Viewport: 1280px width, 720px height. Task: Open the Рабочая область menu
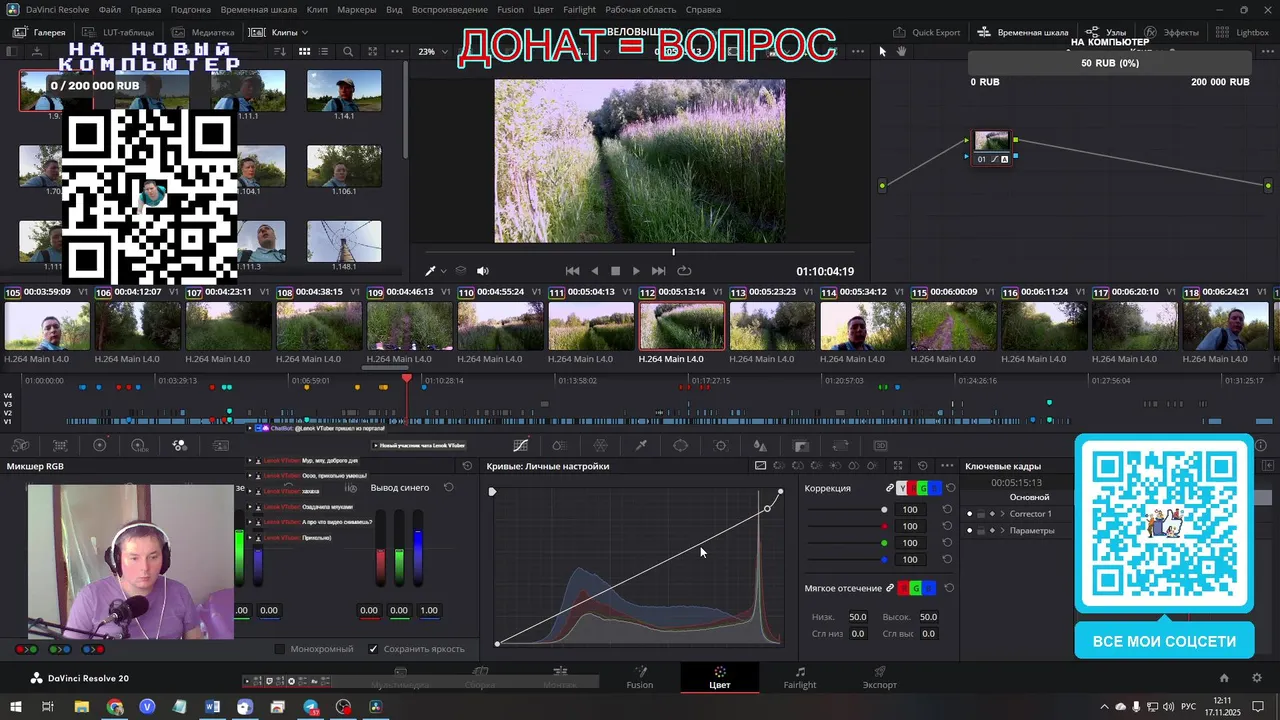pyautogui.click(x=641, y=10)
